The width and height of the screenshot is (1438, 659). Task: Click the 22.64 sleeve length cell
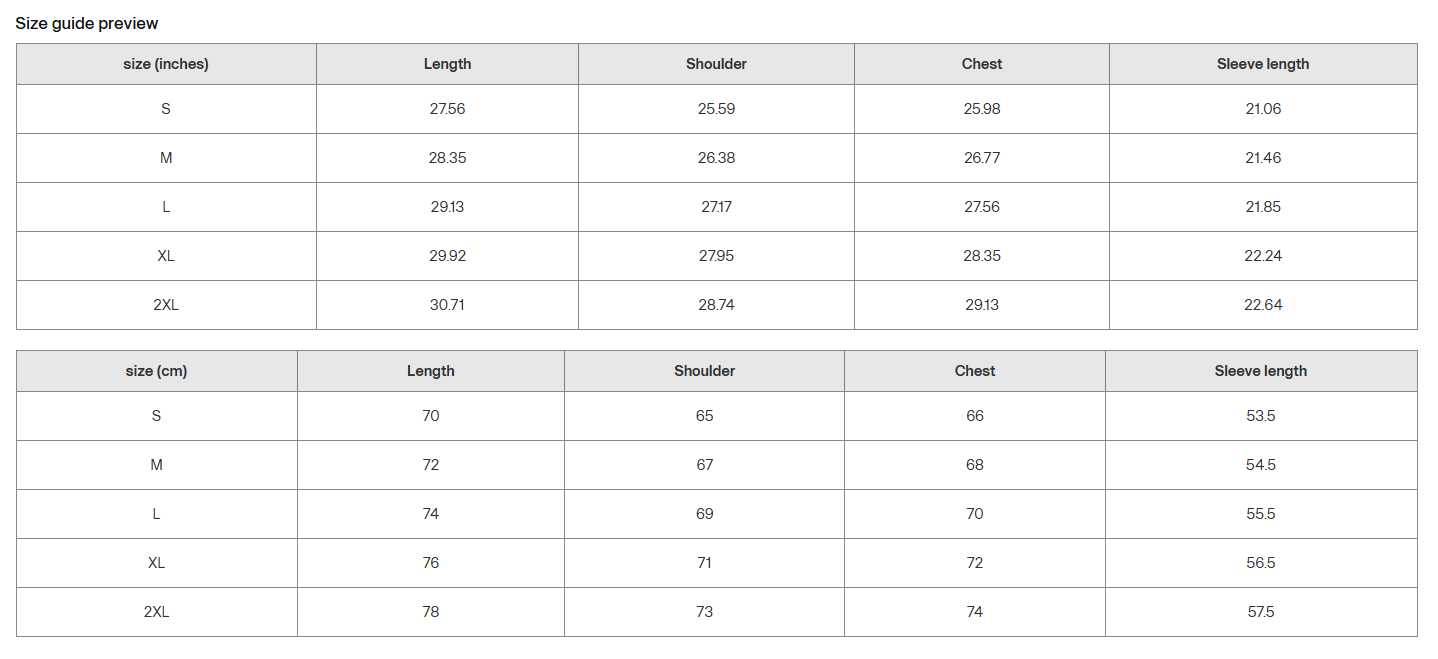pos(1263,305)
